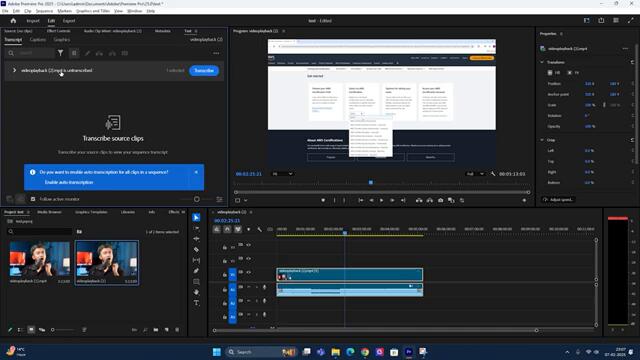This screenshot has height=360, width=640.
Task: Click the Lift button in Program monitor
Action: point(419,200)
